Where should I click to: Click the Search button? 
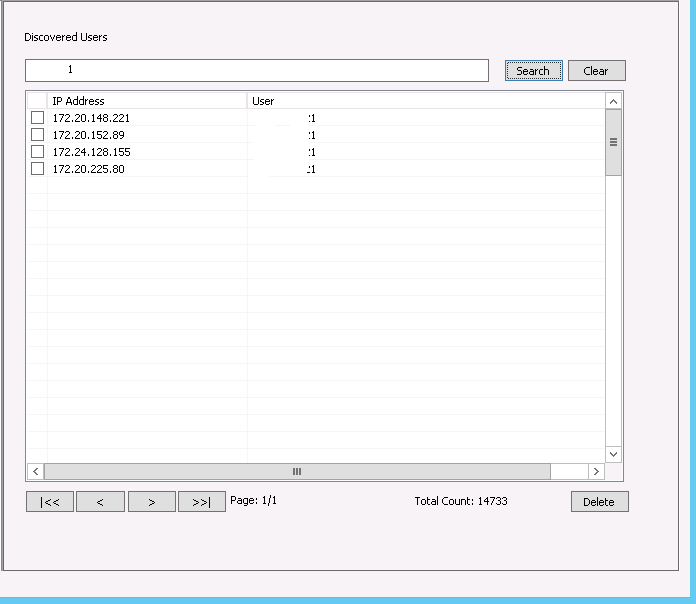pos(533,71)
